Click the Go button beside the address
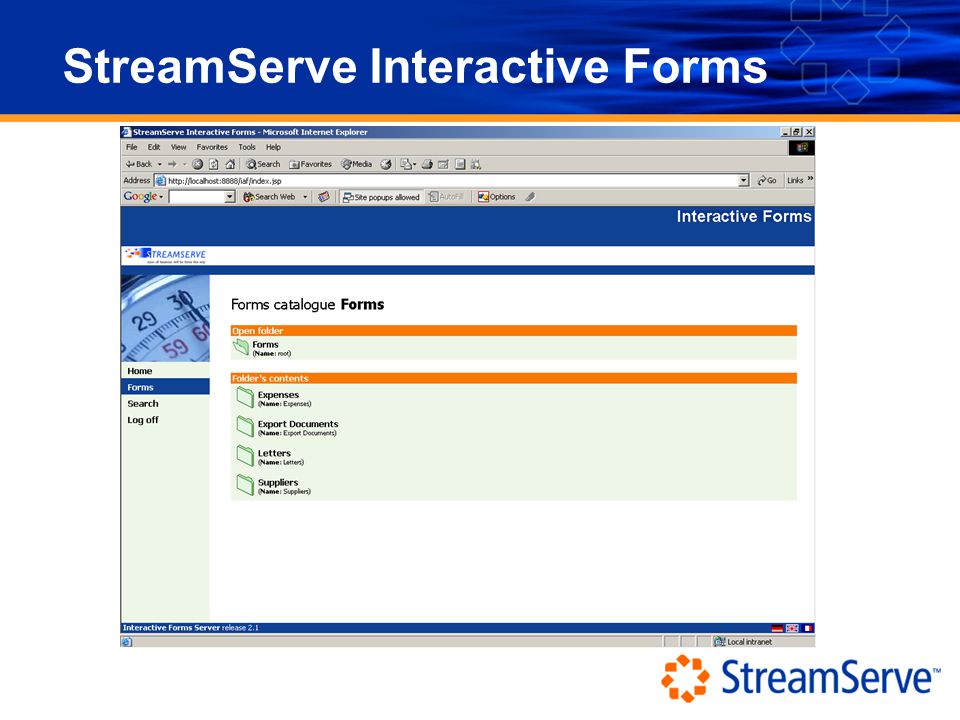This screenshot has width=960, height=720. (767, 181)
